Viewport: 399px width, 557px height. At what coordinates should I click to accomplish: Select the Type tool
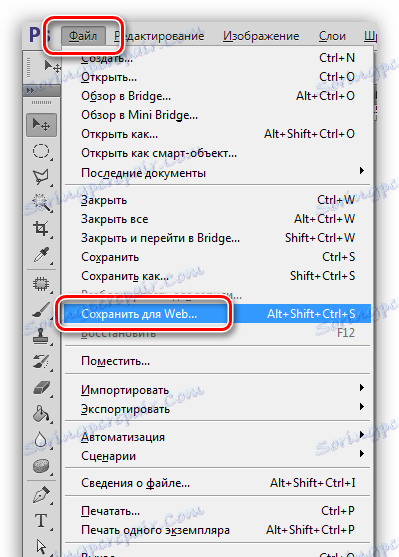[x=41, y=521]
